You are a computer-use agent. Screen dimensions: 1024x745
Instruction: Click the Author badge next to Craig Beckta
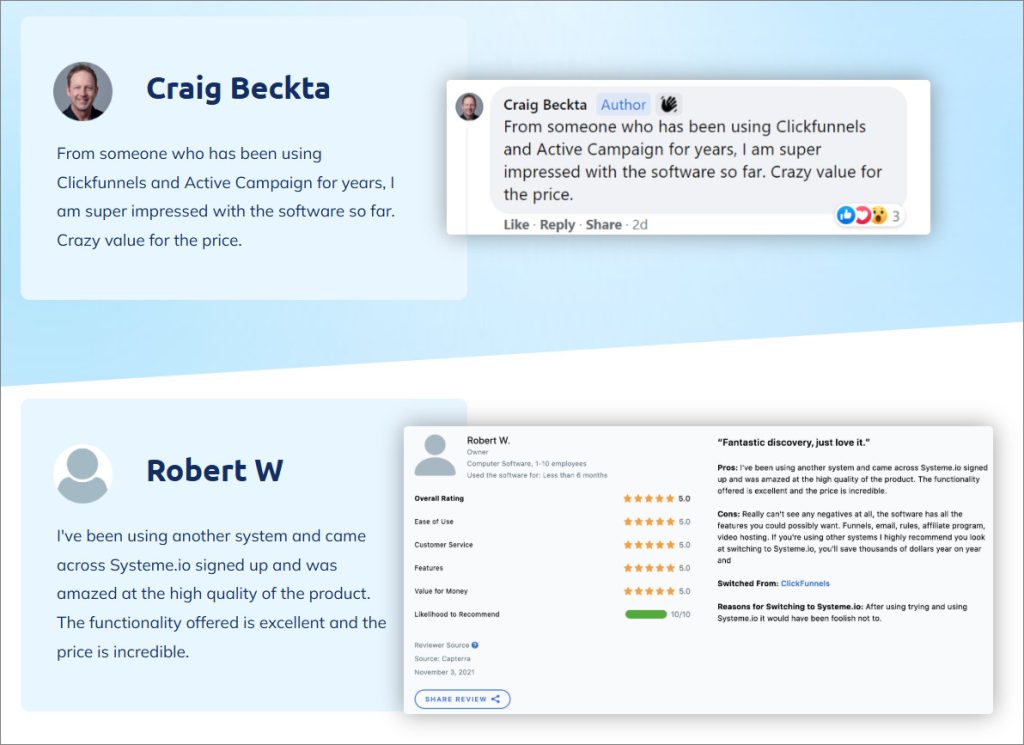(623, 104)
